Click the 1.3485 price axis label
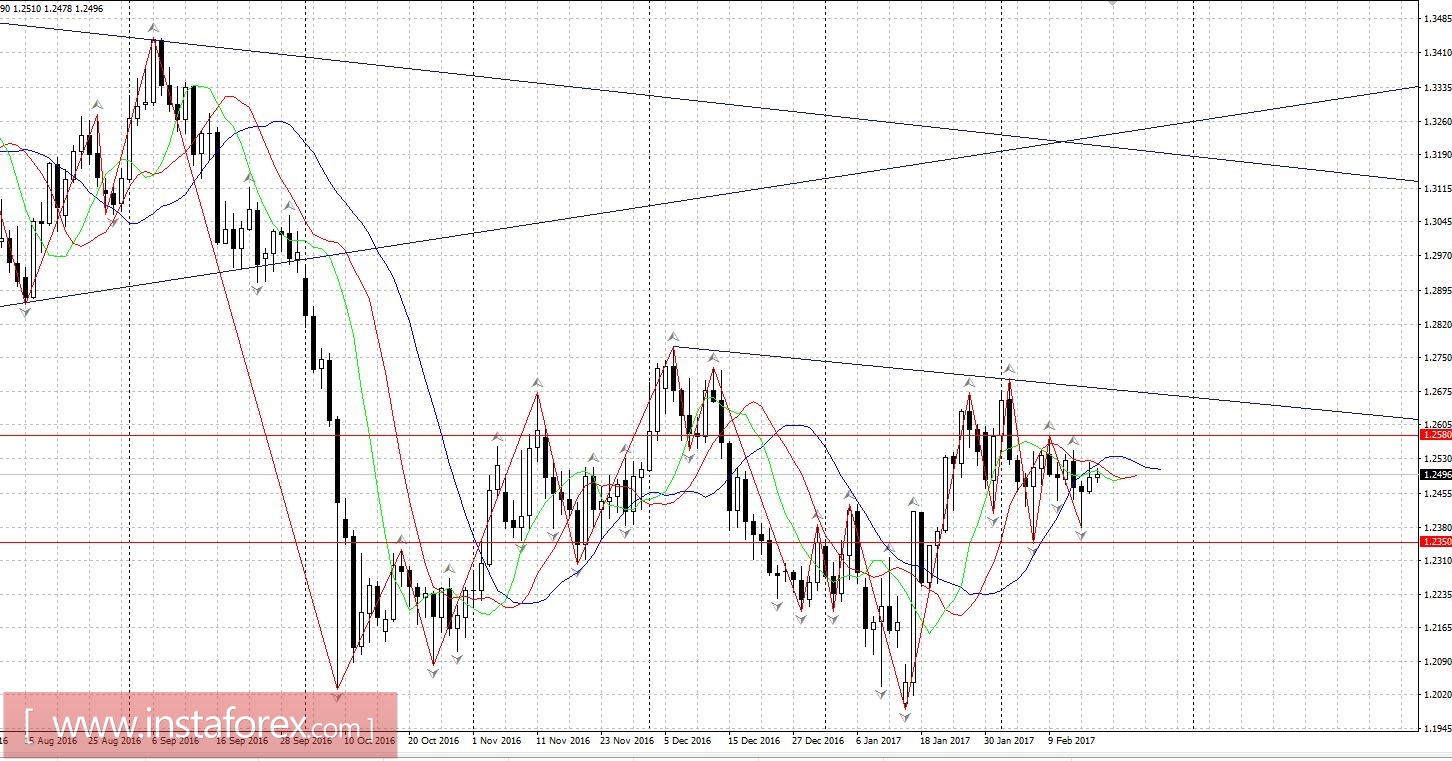 coord(1436,19)
